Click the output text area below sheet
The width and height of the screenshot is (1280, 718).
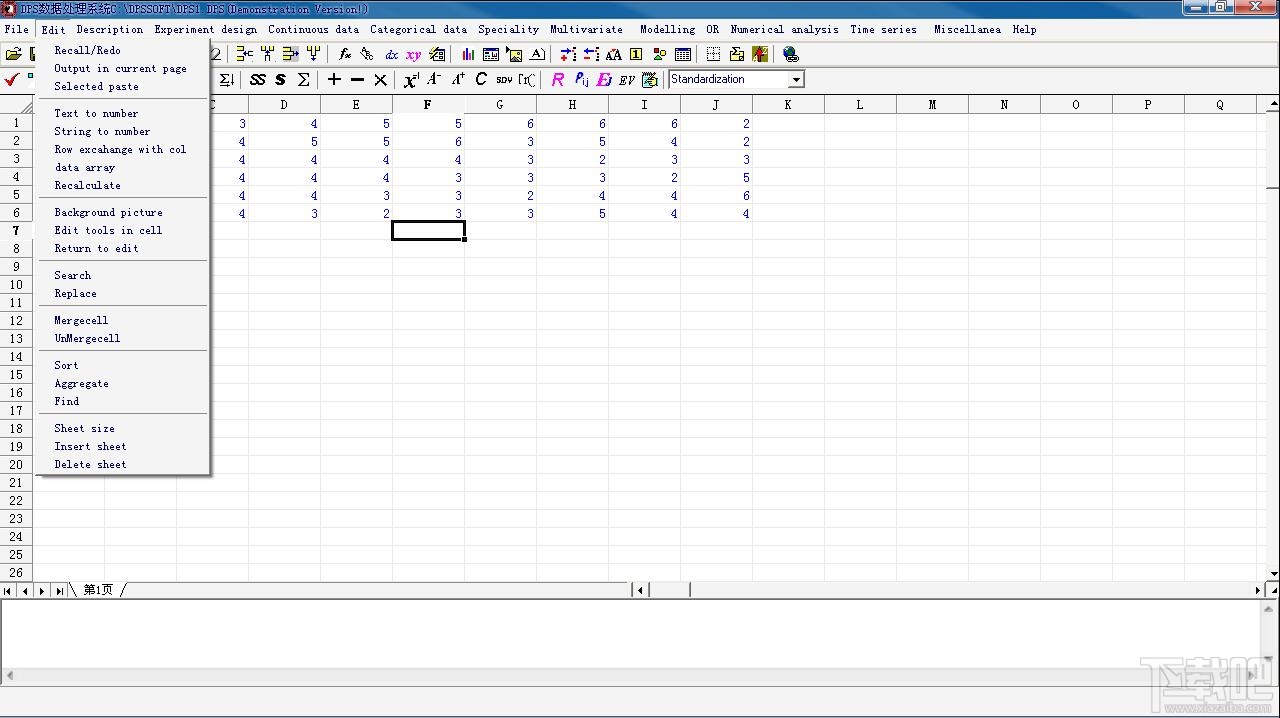(632, 633)
